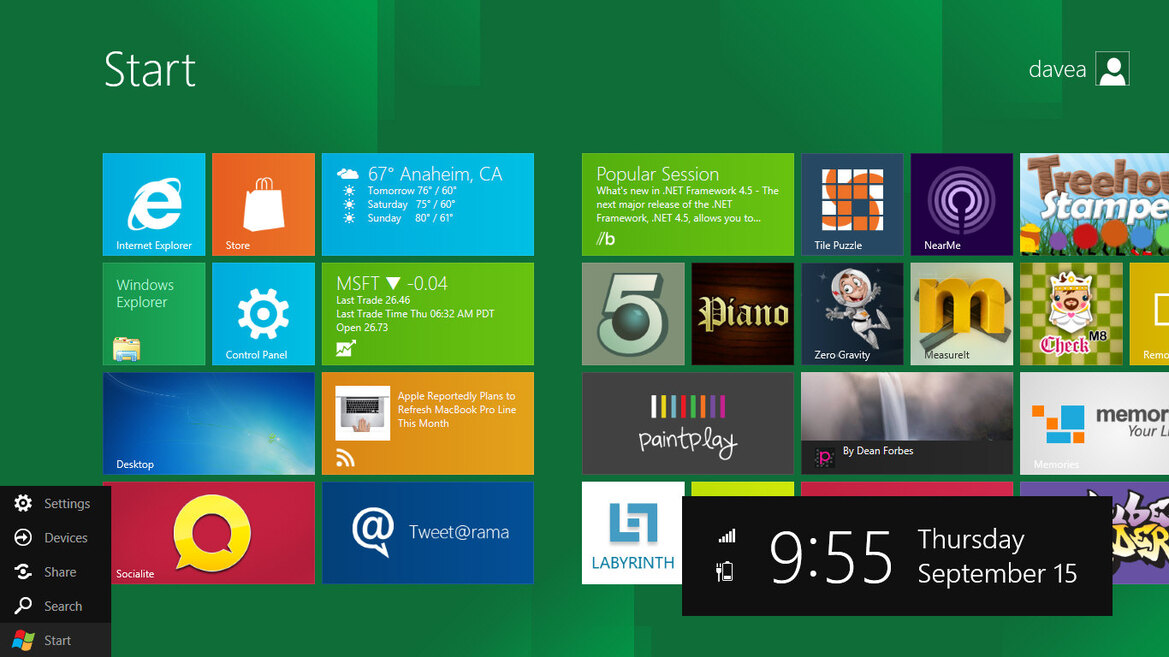Image resolution: width=1169 pixels, height=657 pixels.
Task: Open the Settings charm
Action: pyautogui.click(x=55, y=503)
